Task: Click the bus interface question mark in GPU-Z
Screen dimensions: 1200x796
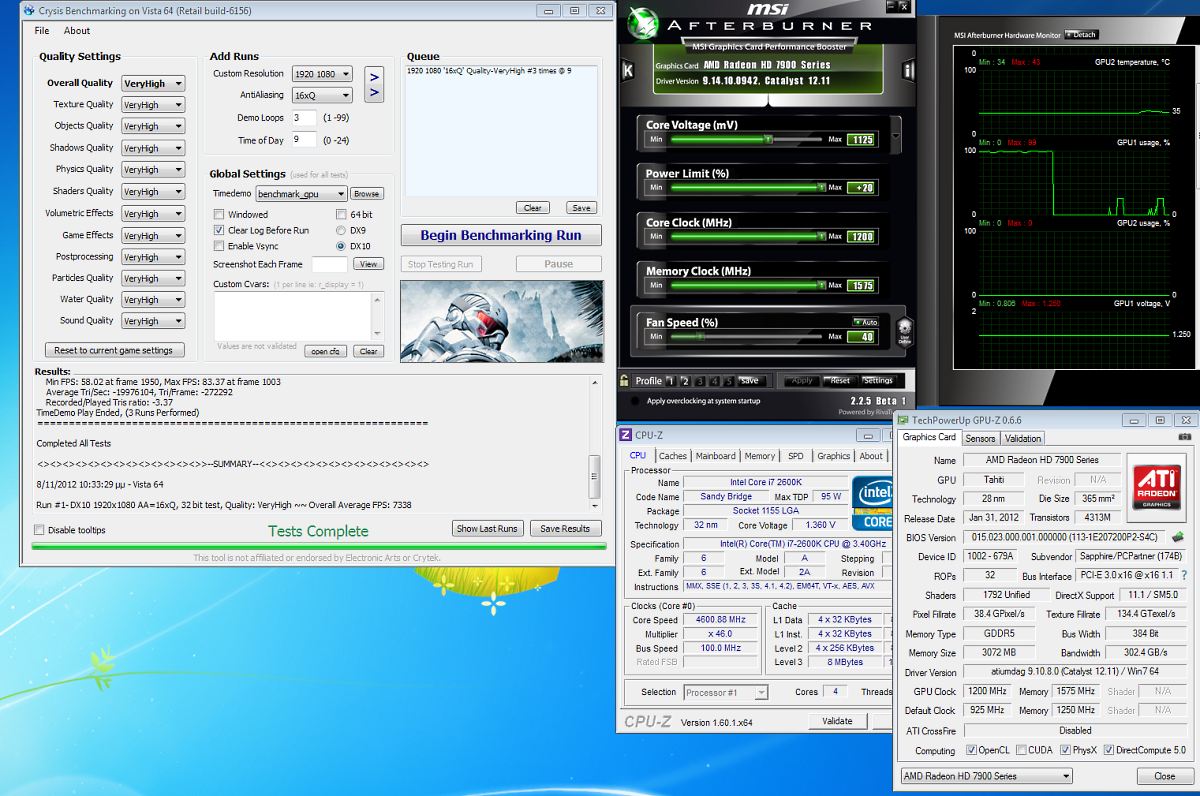Action: click(1185, 576)
